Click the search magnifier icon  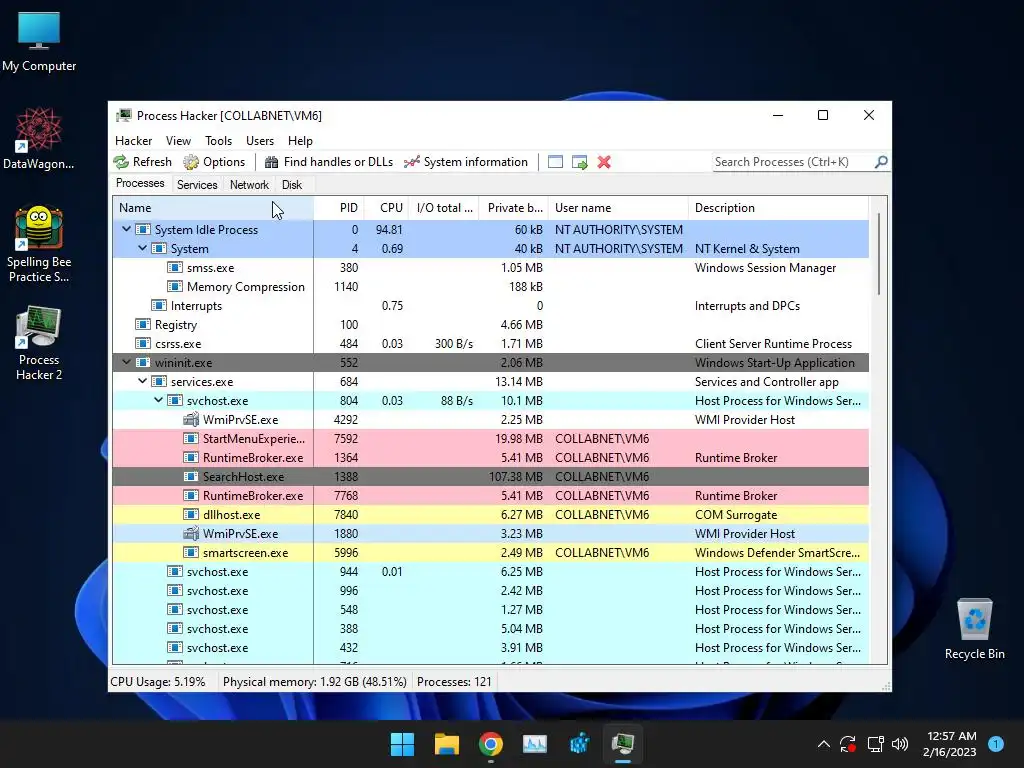pyautogui.click(x=881, y=161)
